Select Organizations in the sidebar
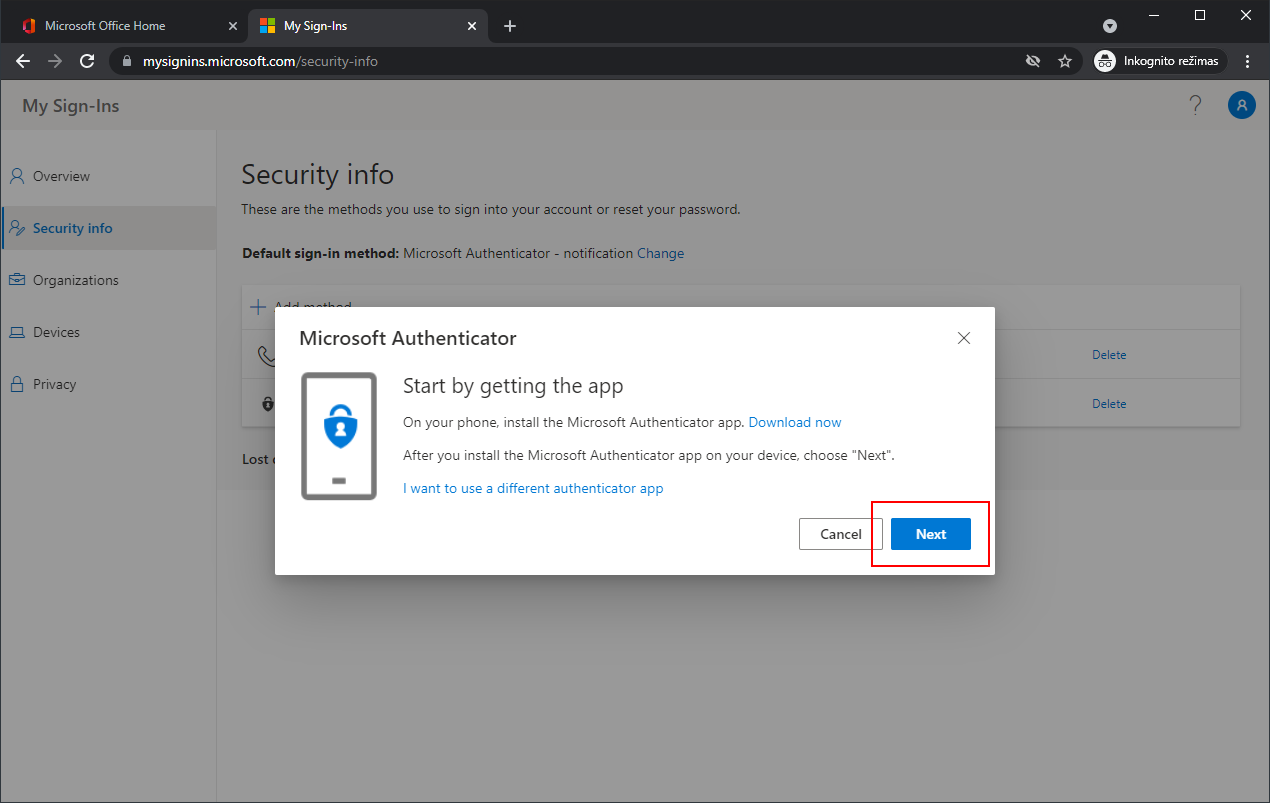 pos(75,280)
